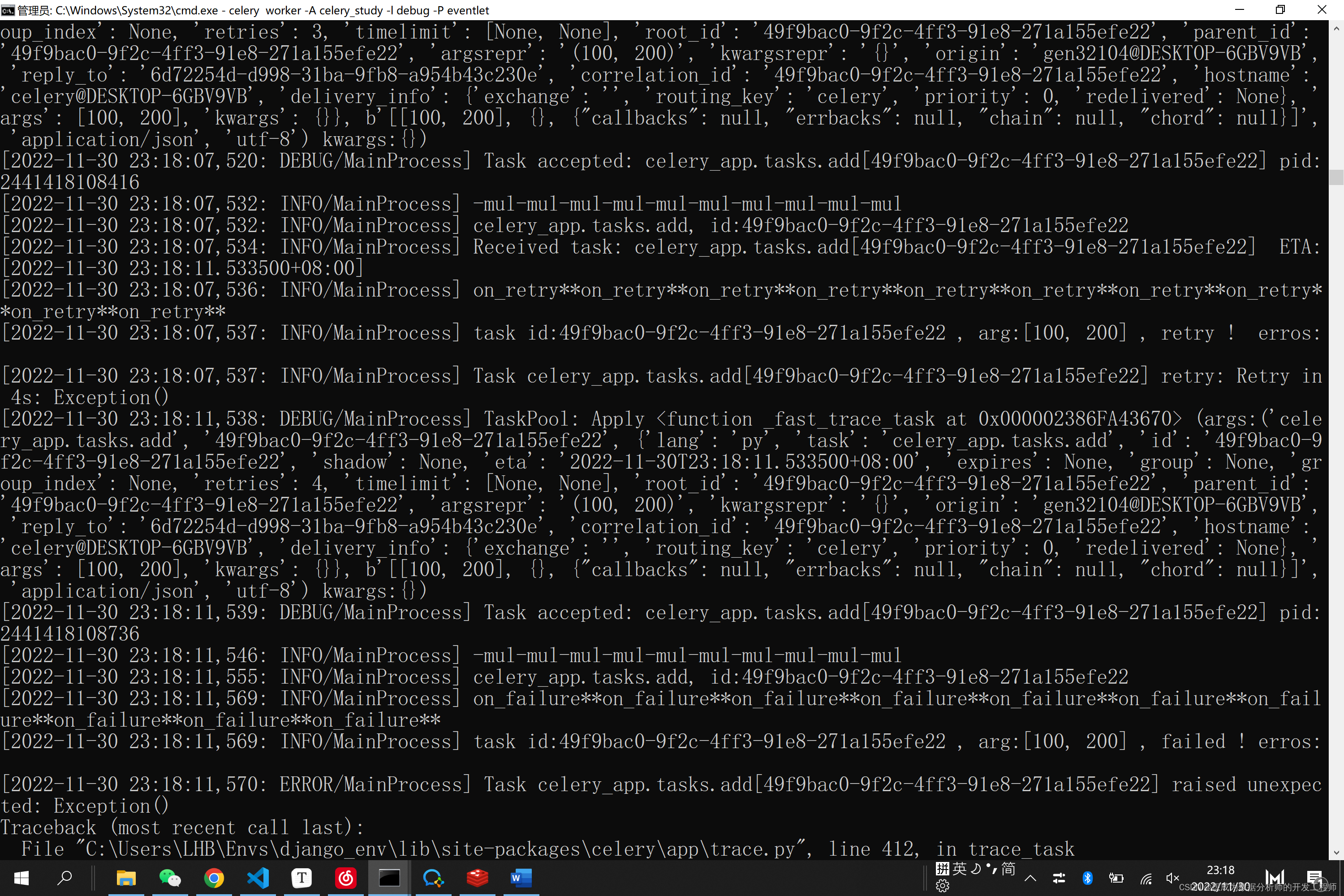Click the cmd window title text
The image size is (1344, 896).
coord(253,10)
